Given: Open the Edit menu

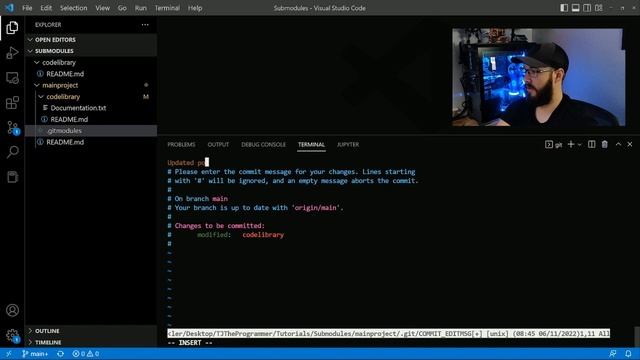Looking at the screenshot, I should coord(46,8).
